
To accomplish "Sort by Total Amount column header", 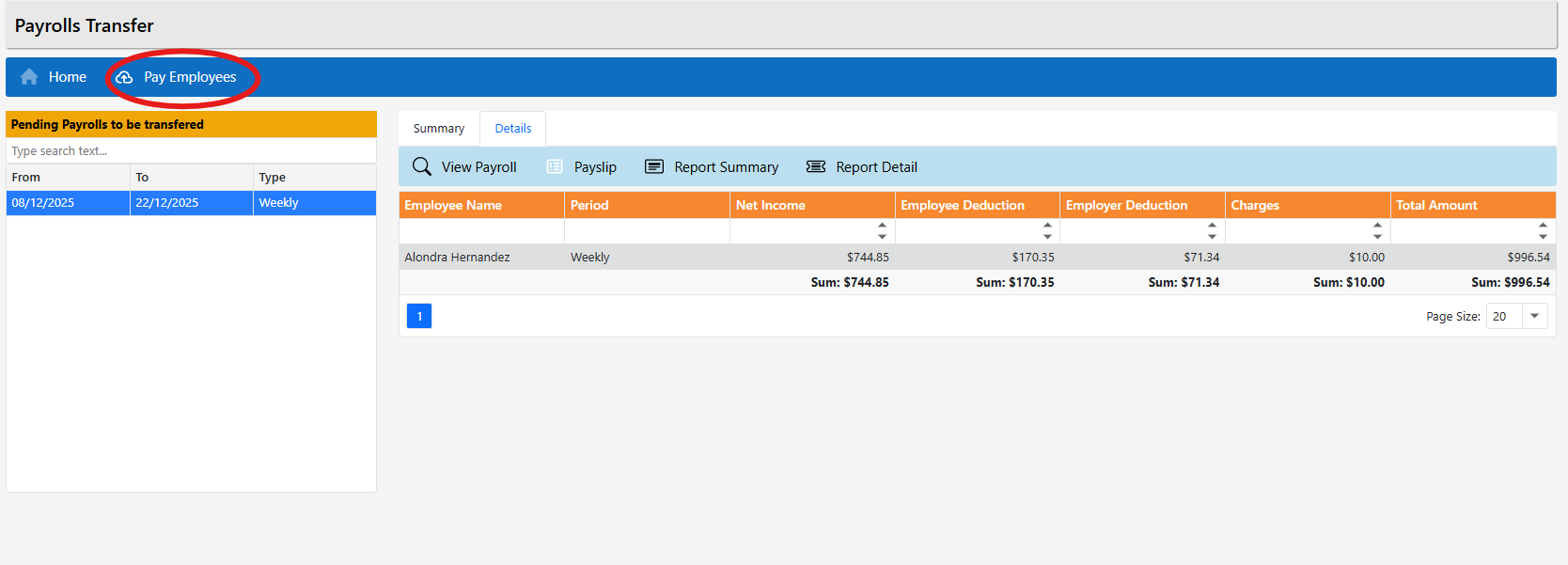I will click(1473, 205).
